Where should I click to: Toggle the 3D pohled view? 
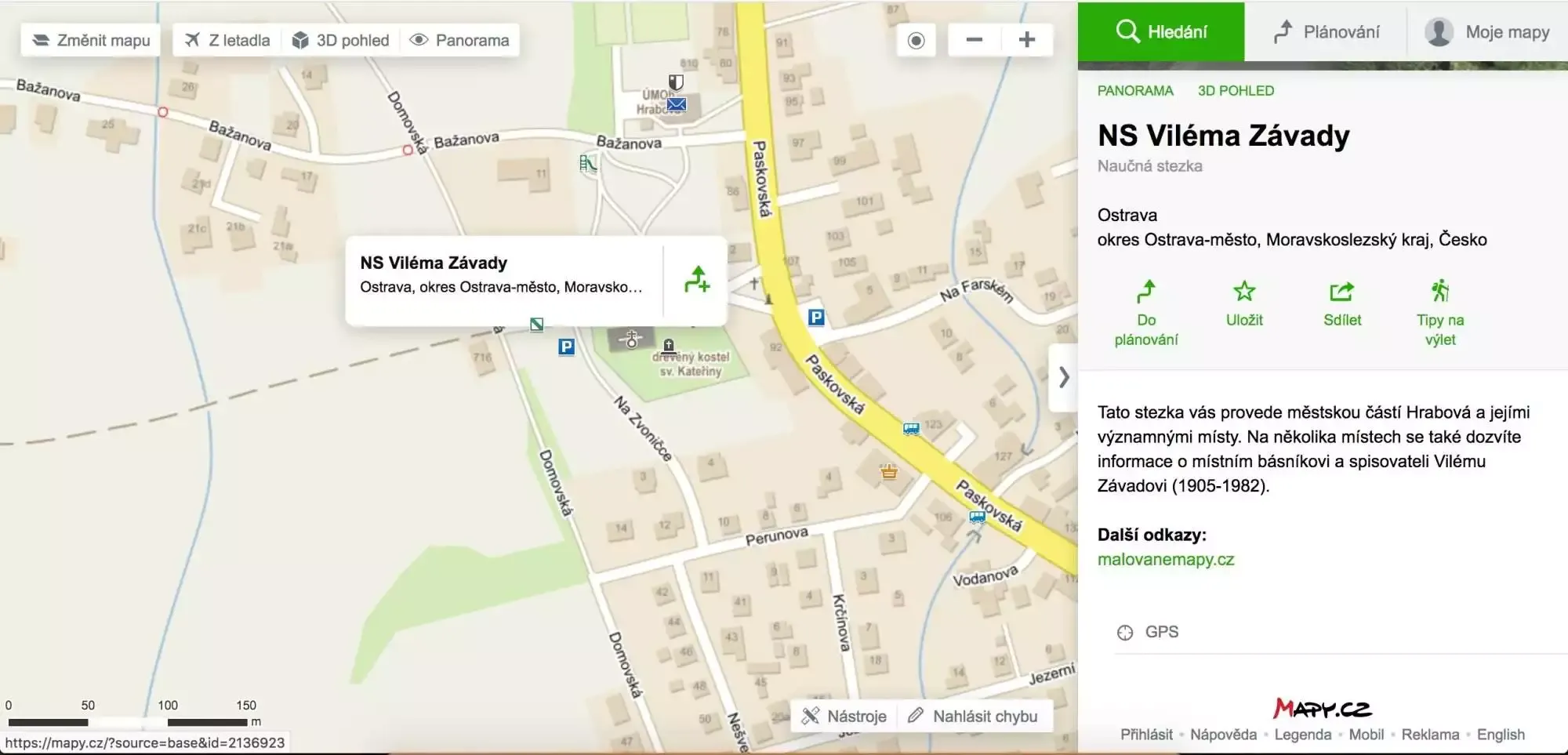click(x=341, y=40)
